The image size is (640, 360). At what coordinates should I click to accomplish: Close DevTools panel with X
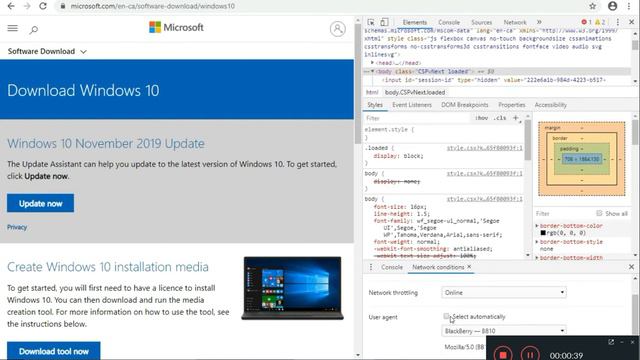[x=631, y=22]
